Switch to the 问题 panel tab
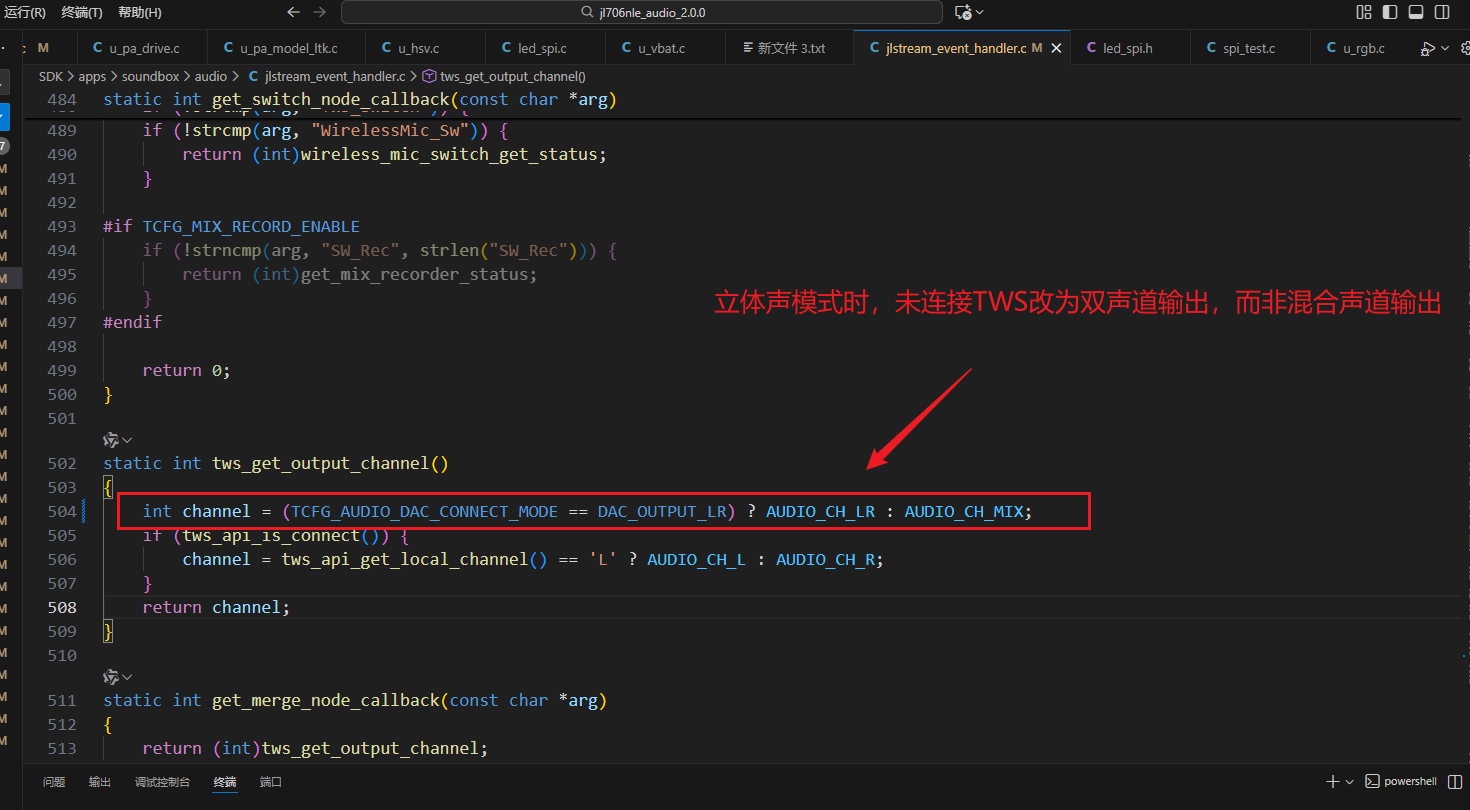Viewport: 1470px width, 810px height. click(x=54, y=782)
